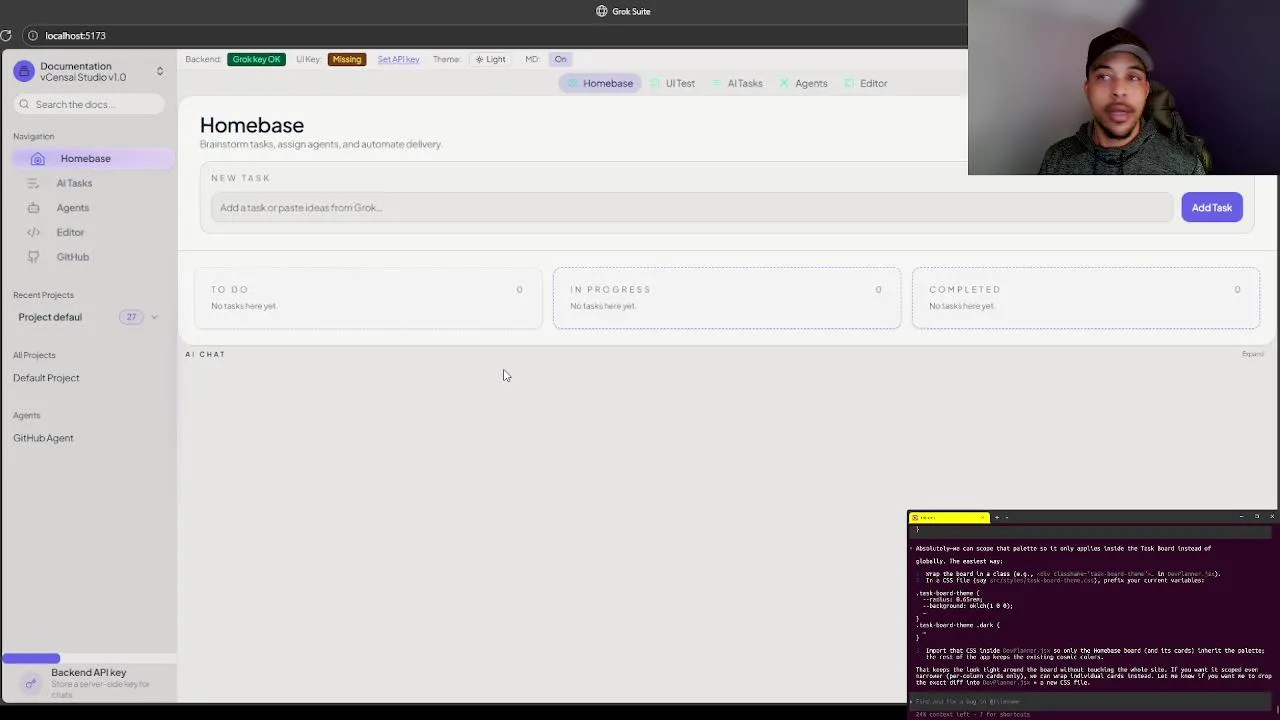Click the UI Test tab icon
The height and width of the screenshot is (720, 1280).
[656, 83]
